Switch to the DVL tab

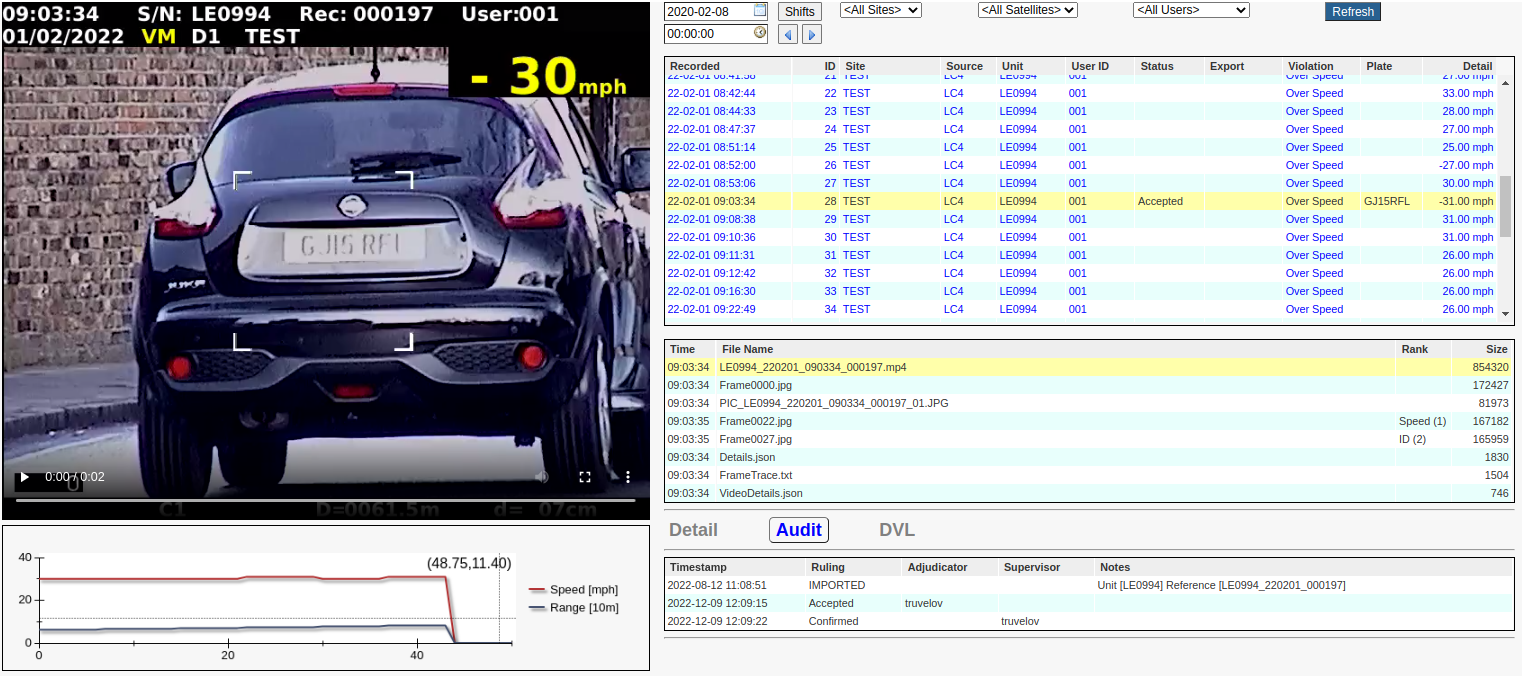(x=896, y=530)
